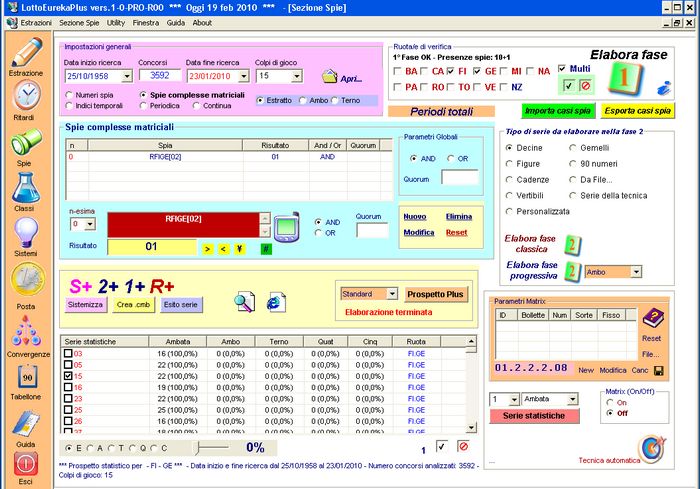The width and height of the screenshot is (700, 489).
Task: Open the Colpi di gioco dropdown
Action: (297, 76)
